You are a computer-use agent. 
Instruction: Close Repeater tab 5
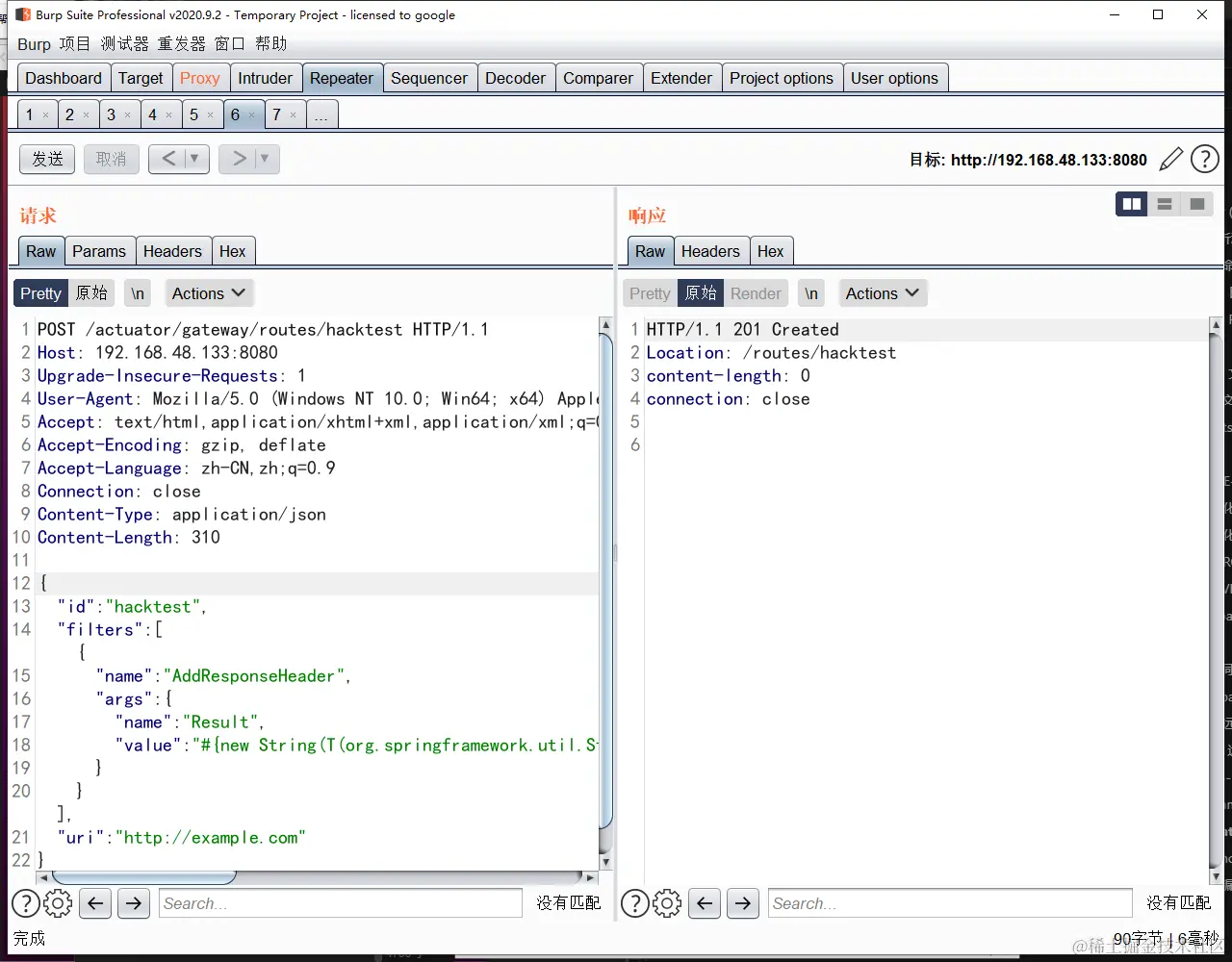pos(210,115)
